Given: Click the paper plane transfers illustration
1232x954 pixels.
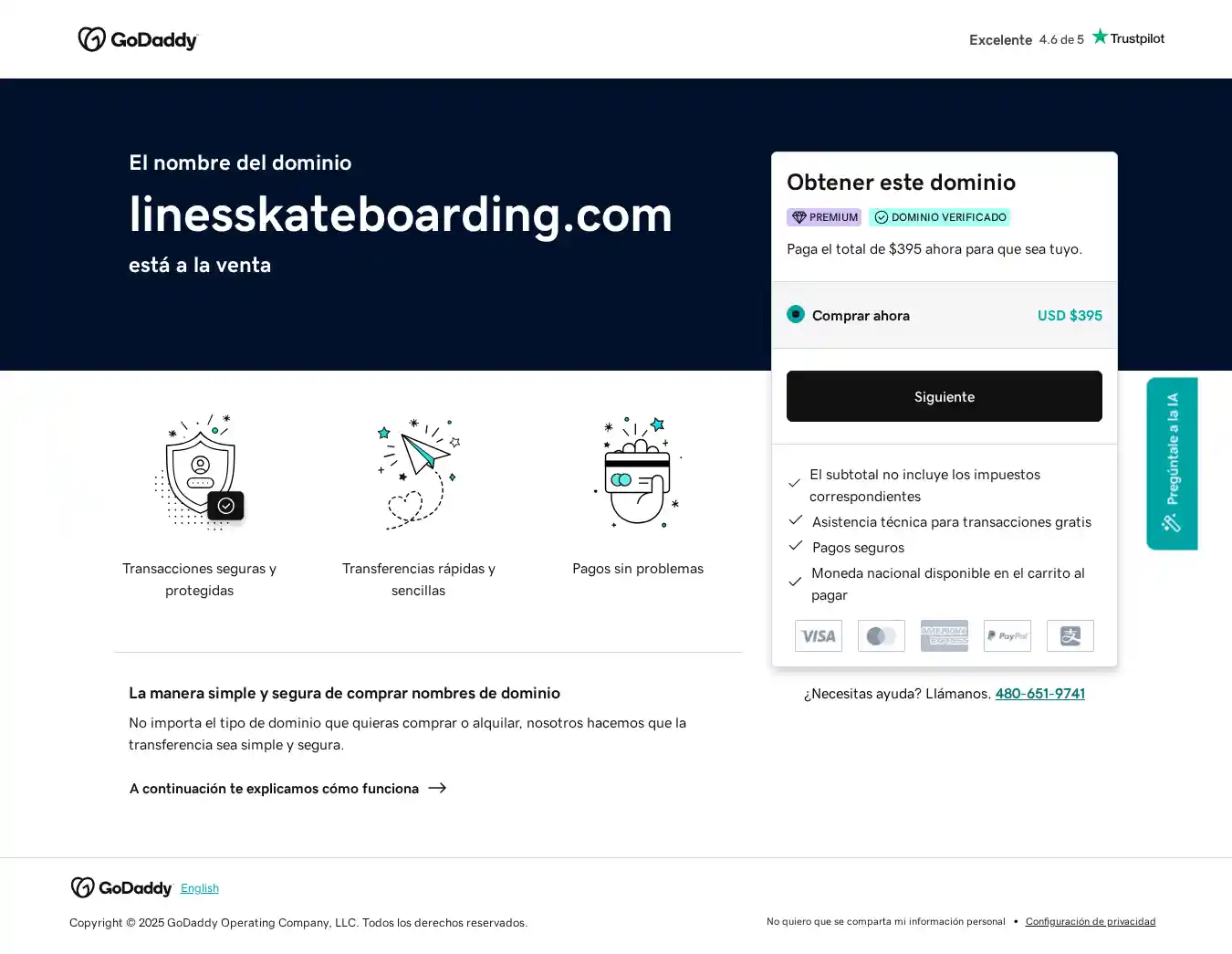Looking at the screenshot, I should pyautogui.click(x=419, y=472).
